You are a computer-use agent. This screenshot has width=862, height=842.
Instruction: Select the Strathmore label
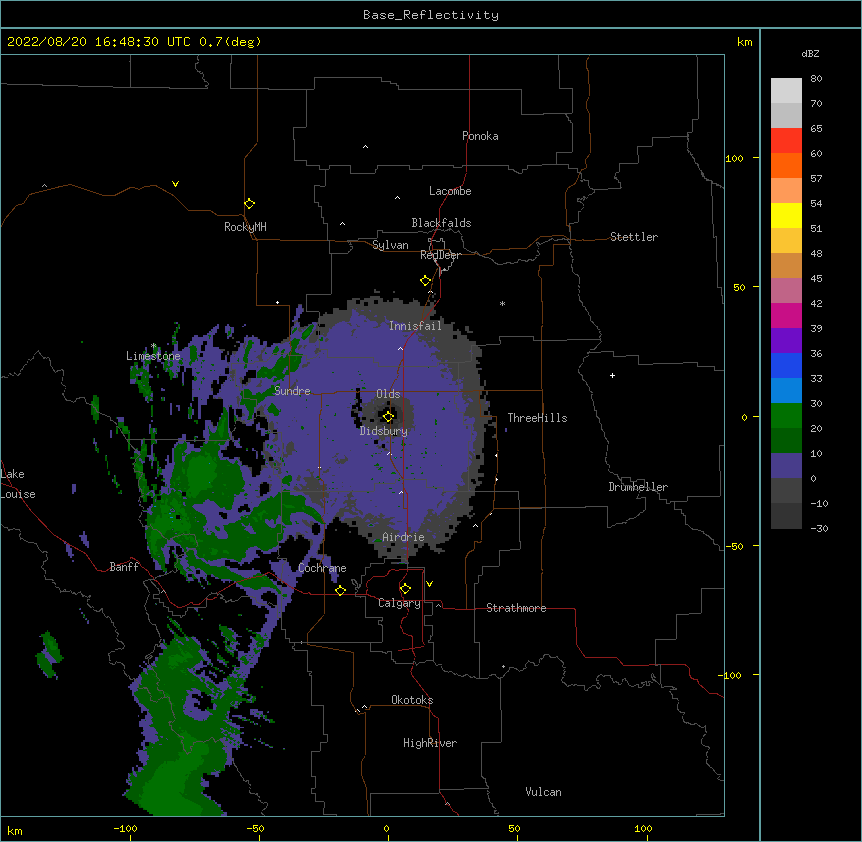pyautogui.click(x=516, y=608)
